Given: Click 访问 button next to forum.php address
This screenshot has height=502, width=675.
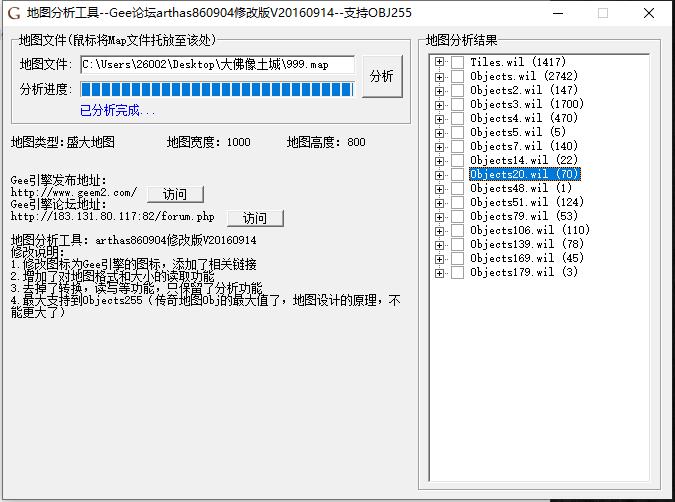Looking at the screenshot, I should [x=255, y=218].
